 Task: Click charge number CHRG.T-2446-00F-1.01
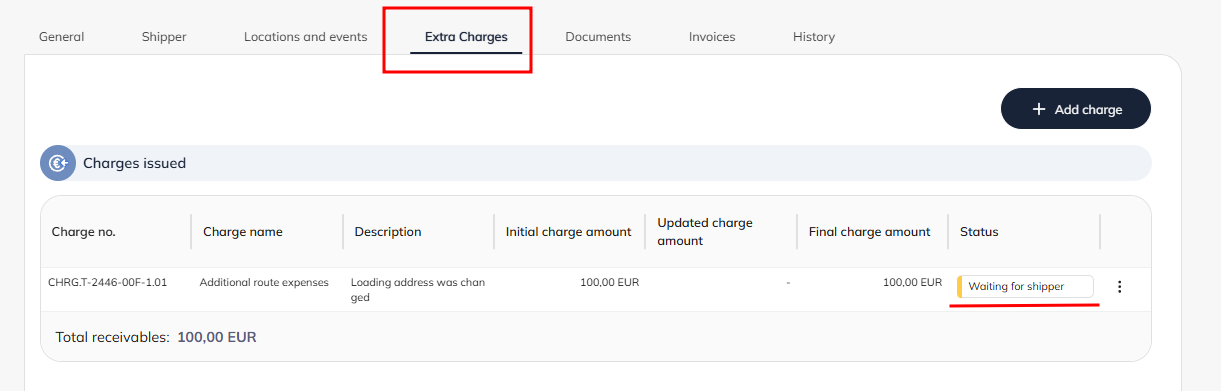click(x=107, y=283)
